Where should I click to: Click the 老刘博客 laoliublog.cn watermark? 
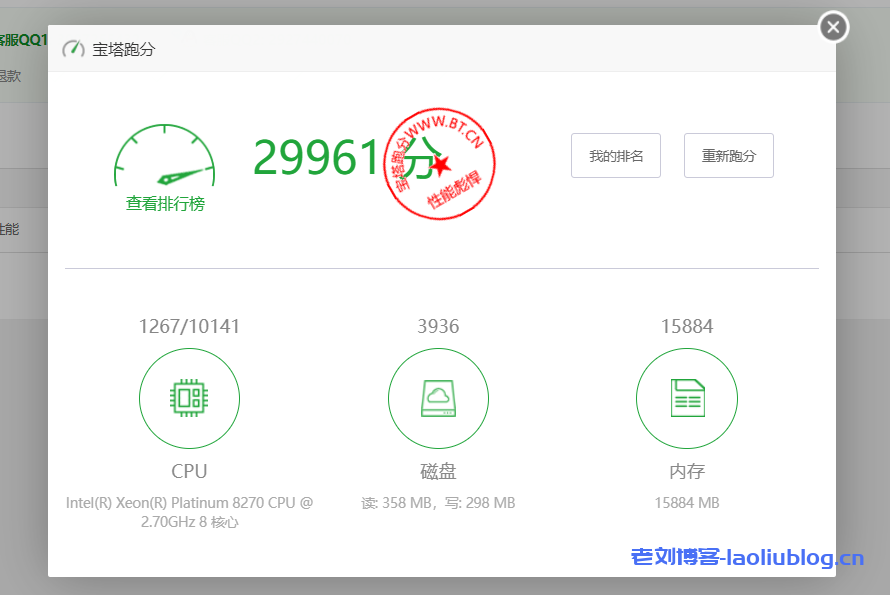(746, 557)
